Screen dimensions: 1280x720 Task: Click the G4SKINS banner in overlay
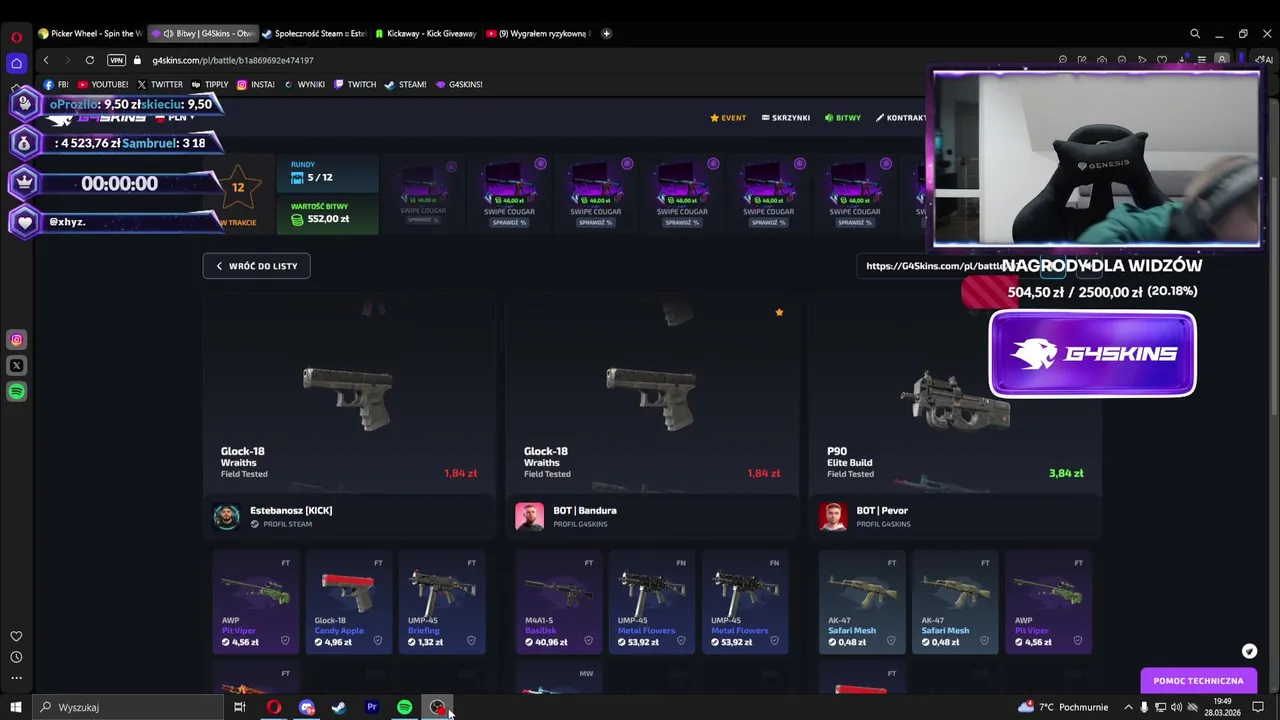pos(1092,354)
